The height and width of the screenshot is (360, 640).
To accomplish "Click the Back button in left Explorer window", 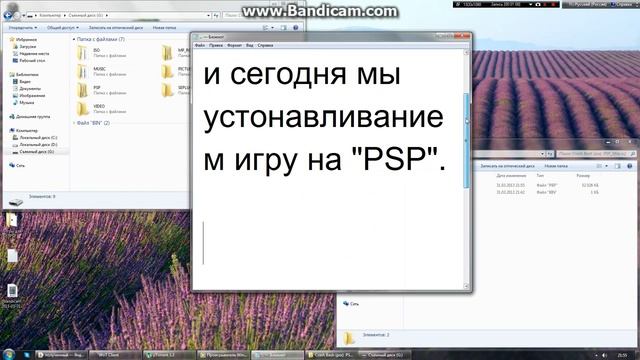I will pyautogui.click(x=7, y=16).
